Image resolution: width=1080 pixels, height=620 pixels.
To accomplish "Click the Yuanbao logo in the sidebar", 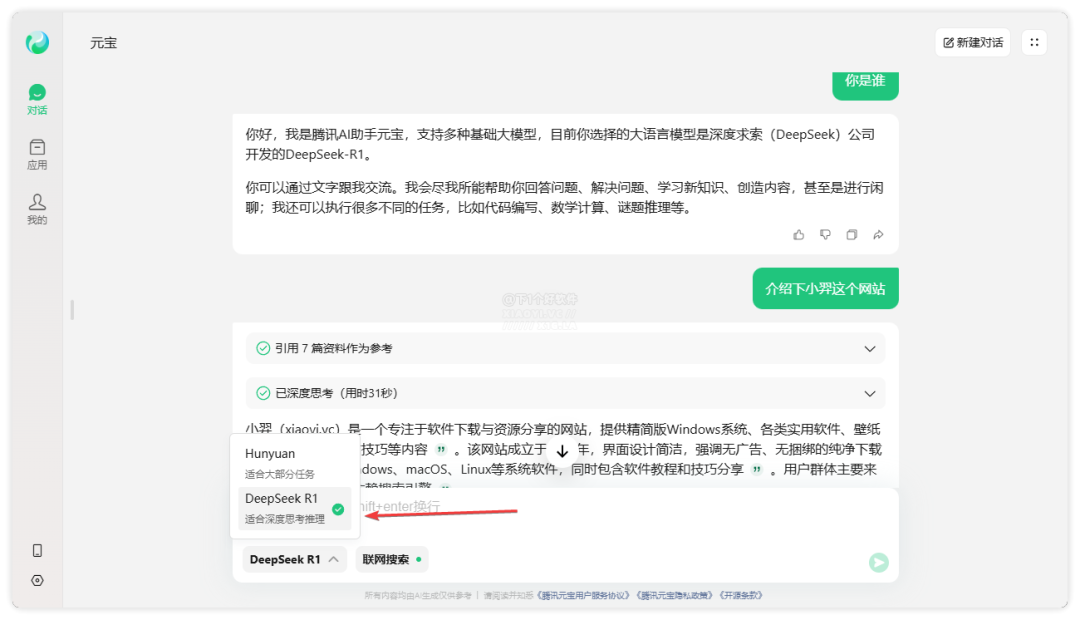I will pos(37,43).
